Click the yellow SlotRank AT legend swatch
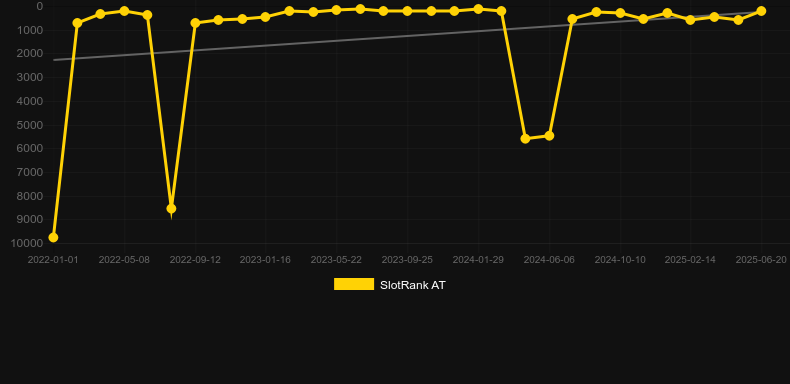Screen dimensions: 790x384 tap(354, 284)
